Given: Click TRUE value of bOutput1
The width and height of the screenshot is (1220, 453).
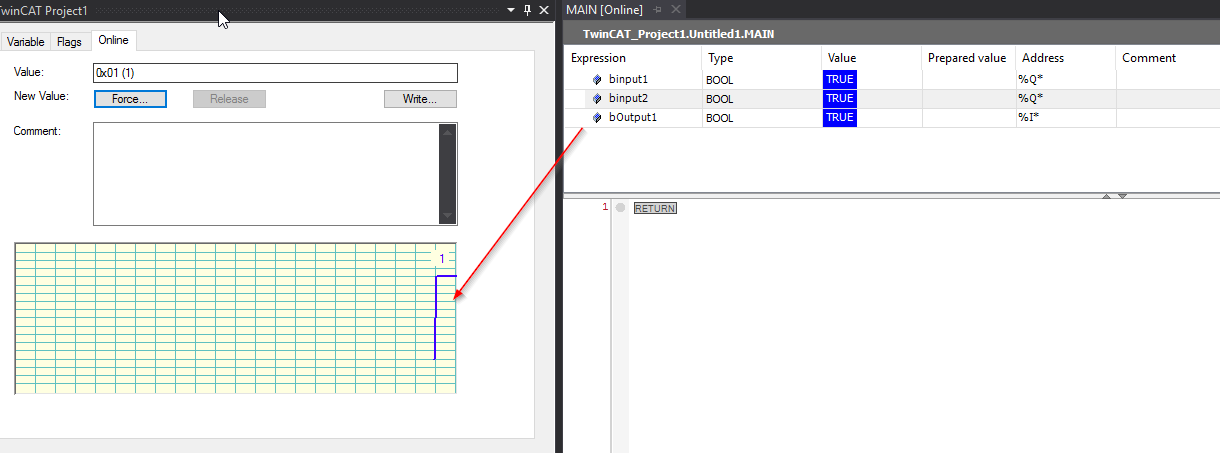Looking at the screenshot, I should tap(840, 117).
